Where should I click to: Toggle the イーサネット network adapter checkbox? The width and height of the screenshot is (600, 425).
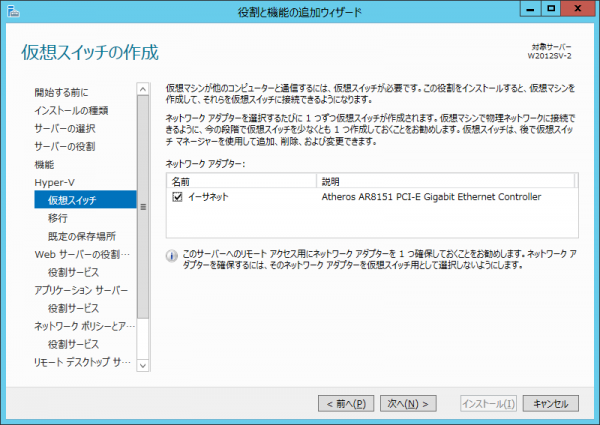176,197
